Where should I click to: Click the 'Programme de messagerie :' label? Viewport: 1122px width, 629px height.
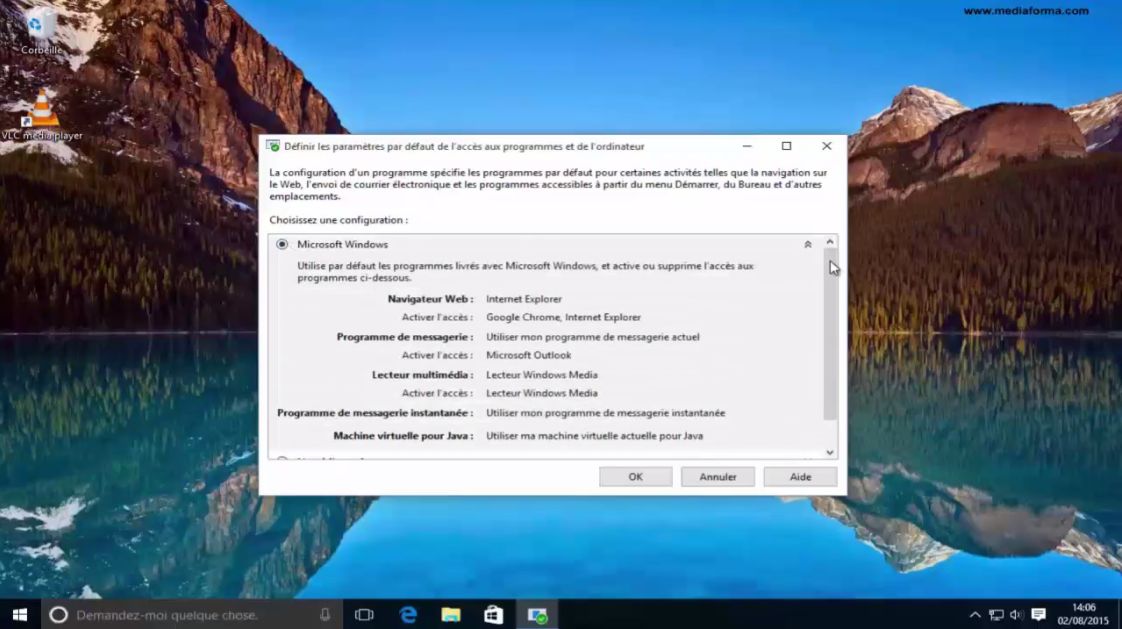click(x=405, y=337)
